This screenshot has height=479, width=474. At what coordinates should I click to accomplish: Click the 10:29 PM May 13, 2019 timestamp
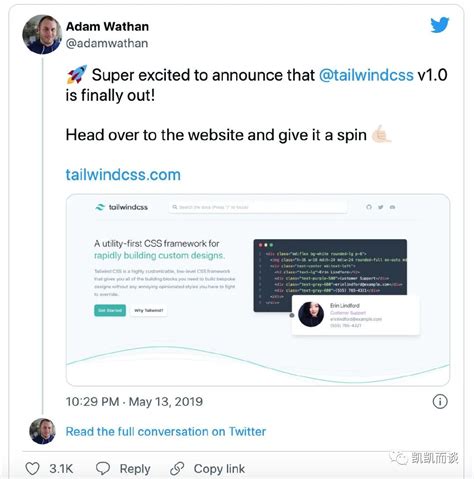[134, 402]
